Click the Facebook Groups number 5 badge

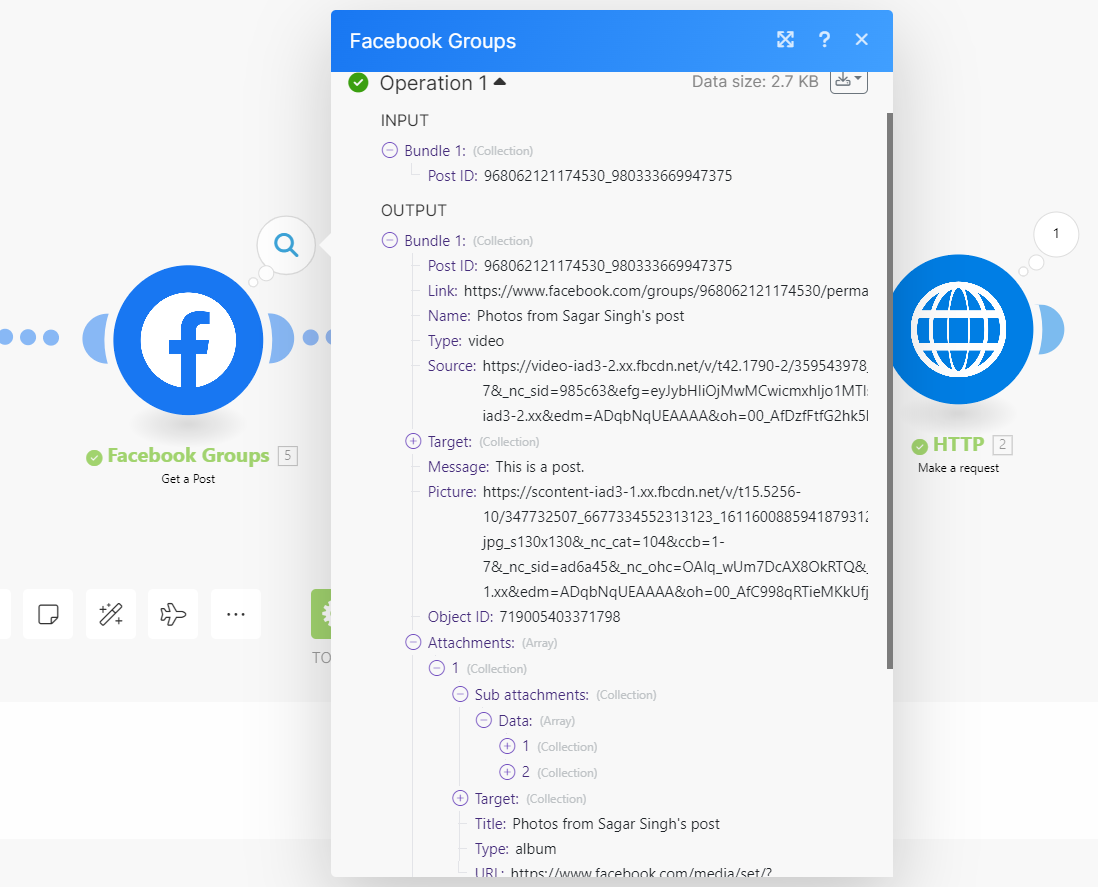[288, 456]
